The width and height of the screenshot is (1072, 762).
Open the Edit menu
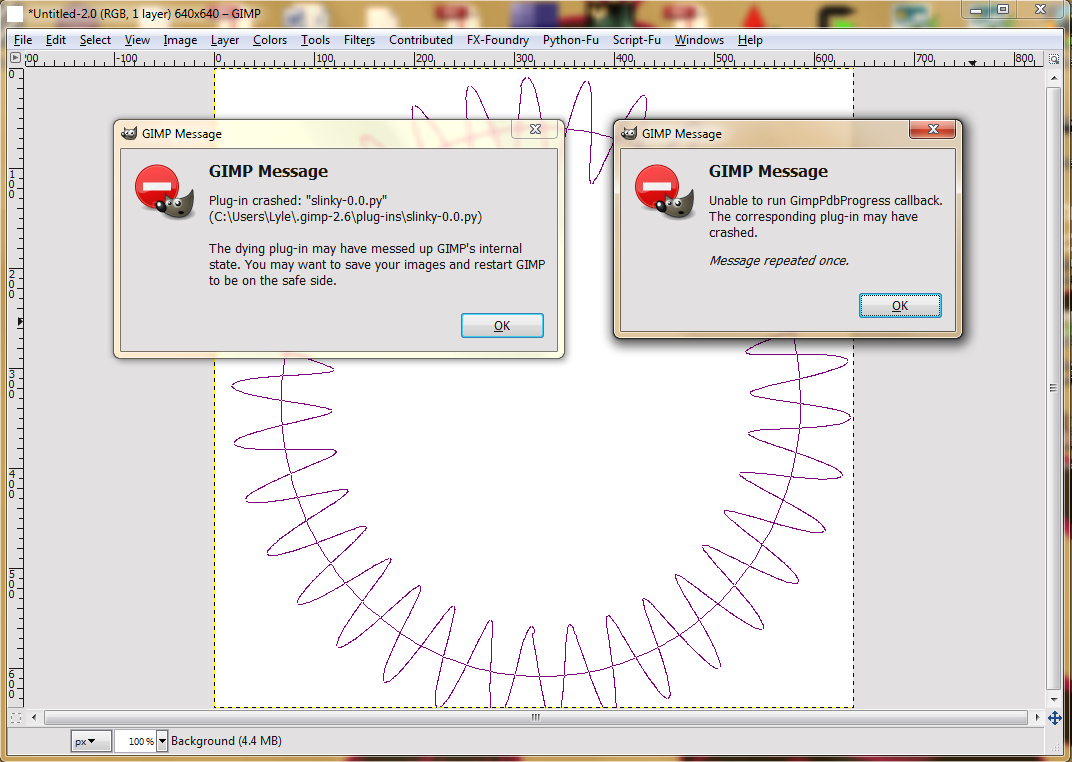(55, 40)
